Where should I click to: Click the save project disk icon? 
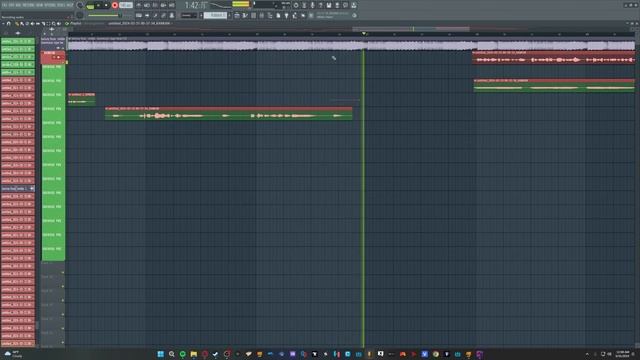tap(329, 5)
